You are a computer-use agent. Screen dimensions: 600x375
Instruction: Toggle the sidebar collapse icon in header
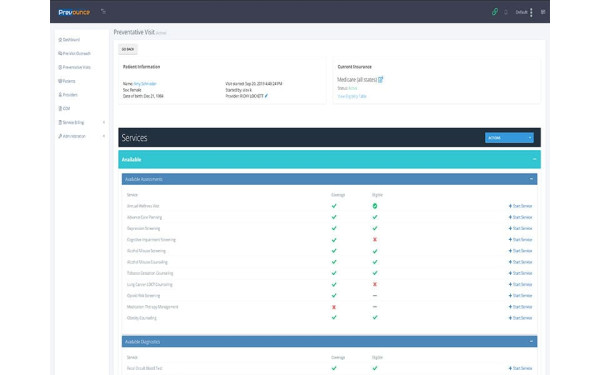pos(103,11)
